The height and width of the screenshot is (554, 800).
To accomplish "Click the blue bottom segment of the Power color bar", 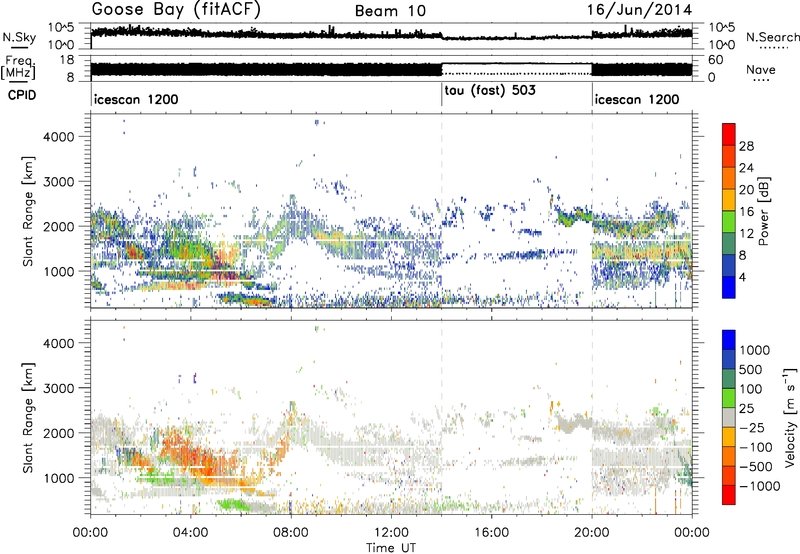I will pos(729,287).
